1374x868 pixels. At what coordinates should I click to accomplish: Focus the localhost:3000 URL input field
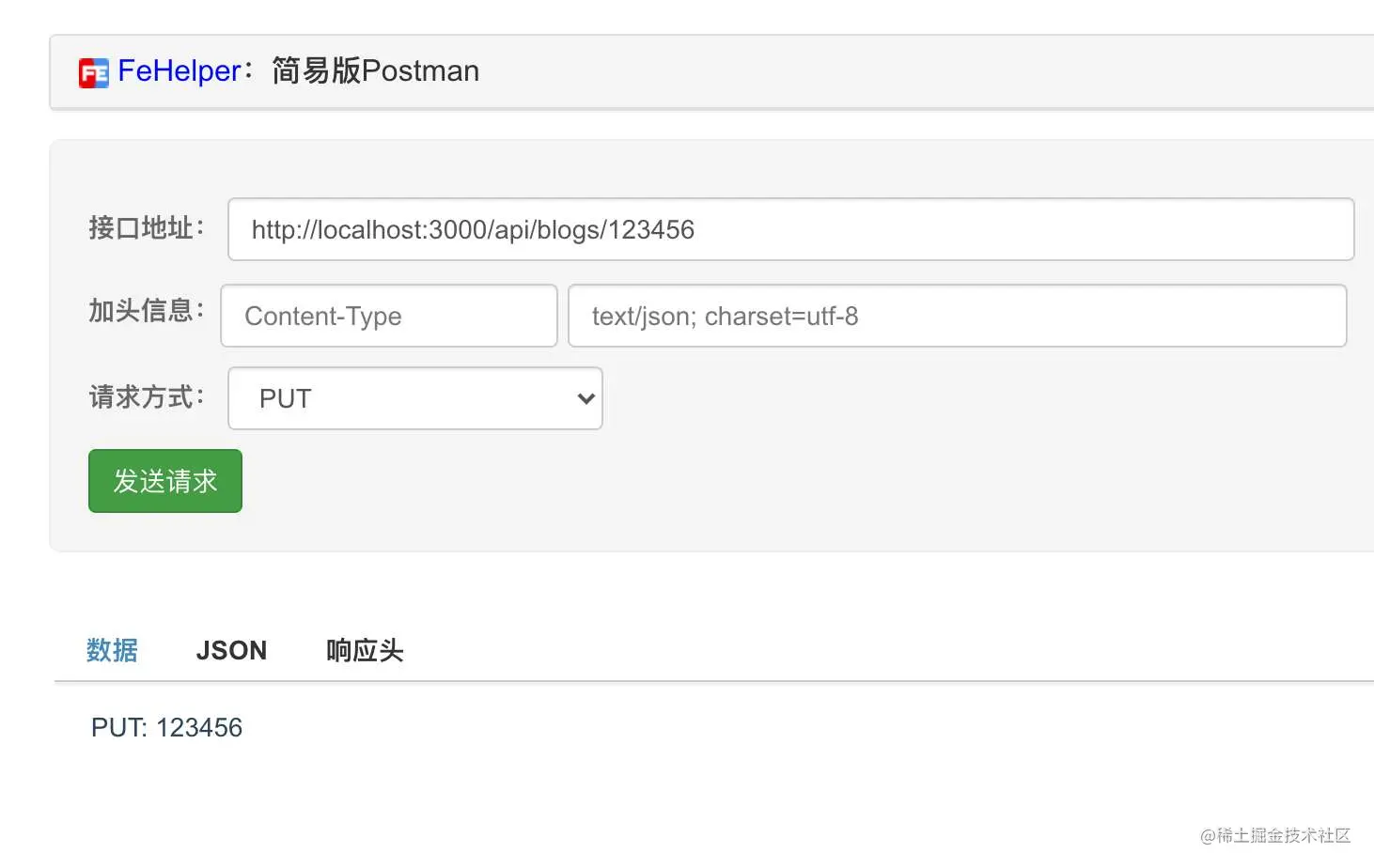pyautogui.click(x=790, y=229)
